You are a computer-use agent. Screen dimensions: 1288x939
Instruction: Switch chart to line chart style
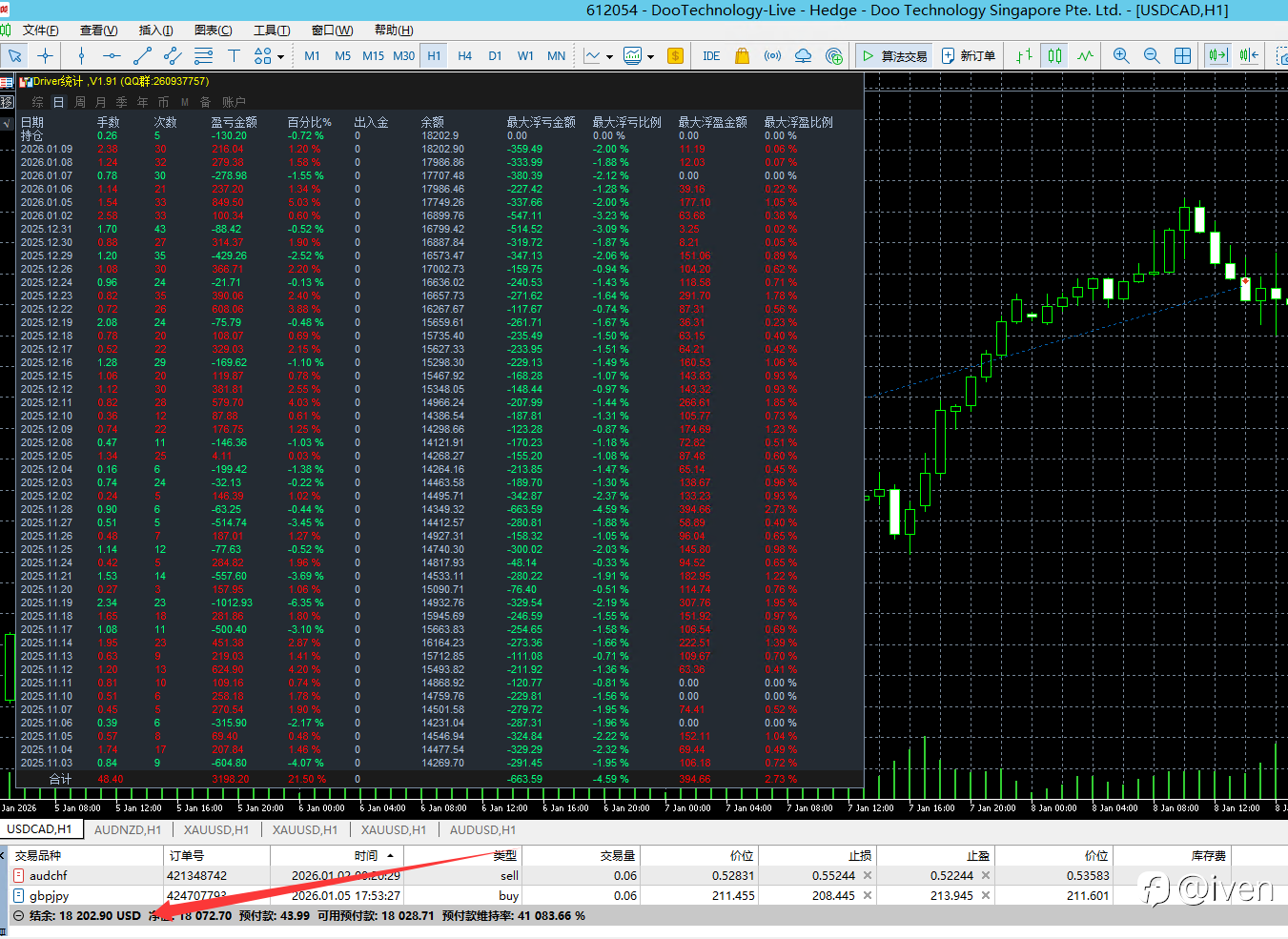(1085, 55)
